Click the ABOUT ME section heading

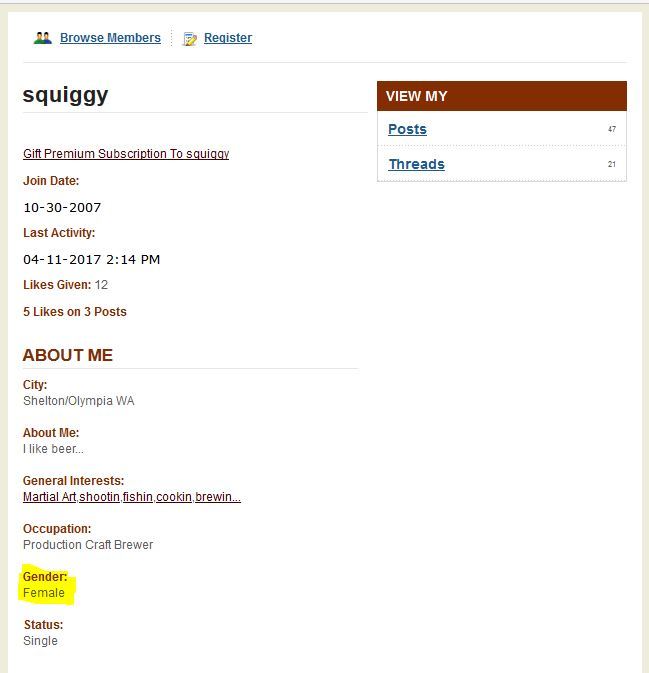68,355
